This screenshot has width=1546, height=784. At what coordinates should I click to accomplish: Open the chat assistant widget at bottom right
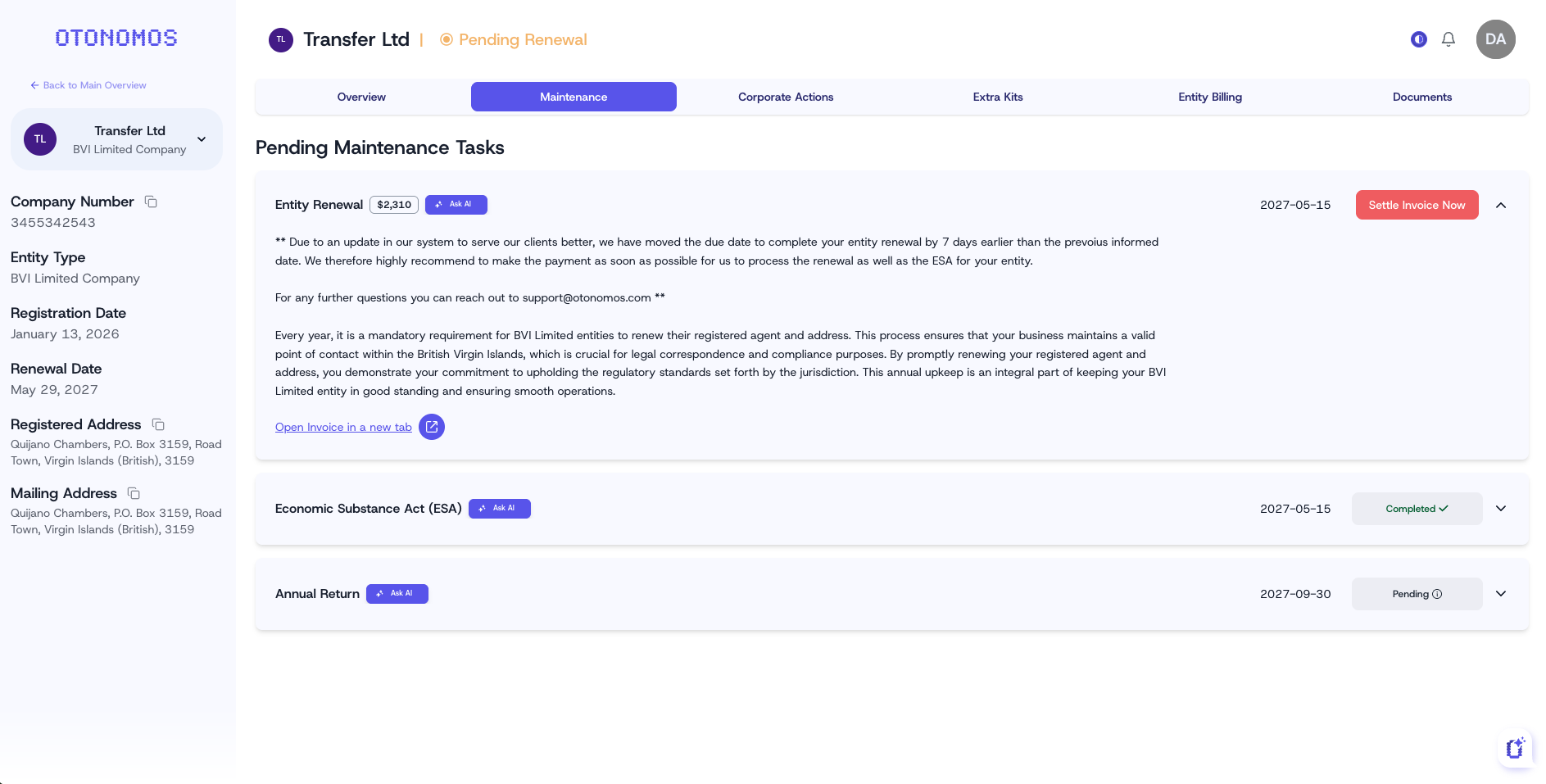point(1515,748)
